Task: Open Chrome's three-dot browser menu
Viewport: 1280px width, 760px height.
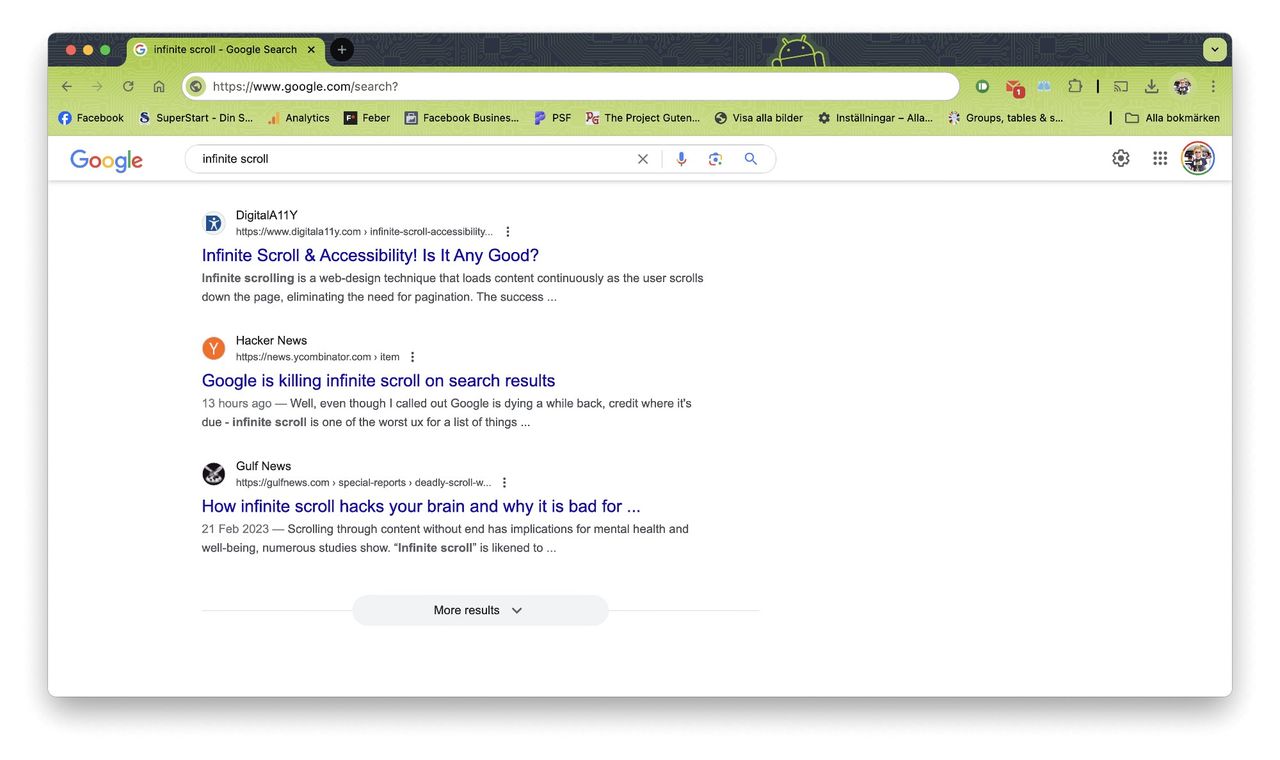Action: point(1212,86)
